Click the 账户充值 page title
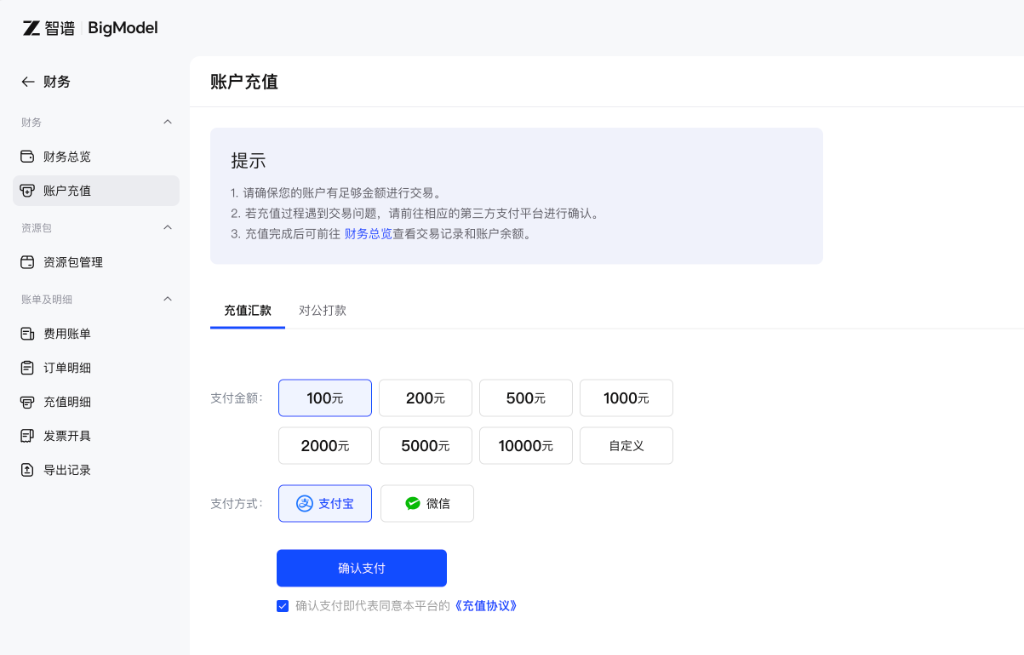Screen dimensions: 1024x655 pyautogui.click(x=244, y=82)
